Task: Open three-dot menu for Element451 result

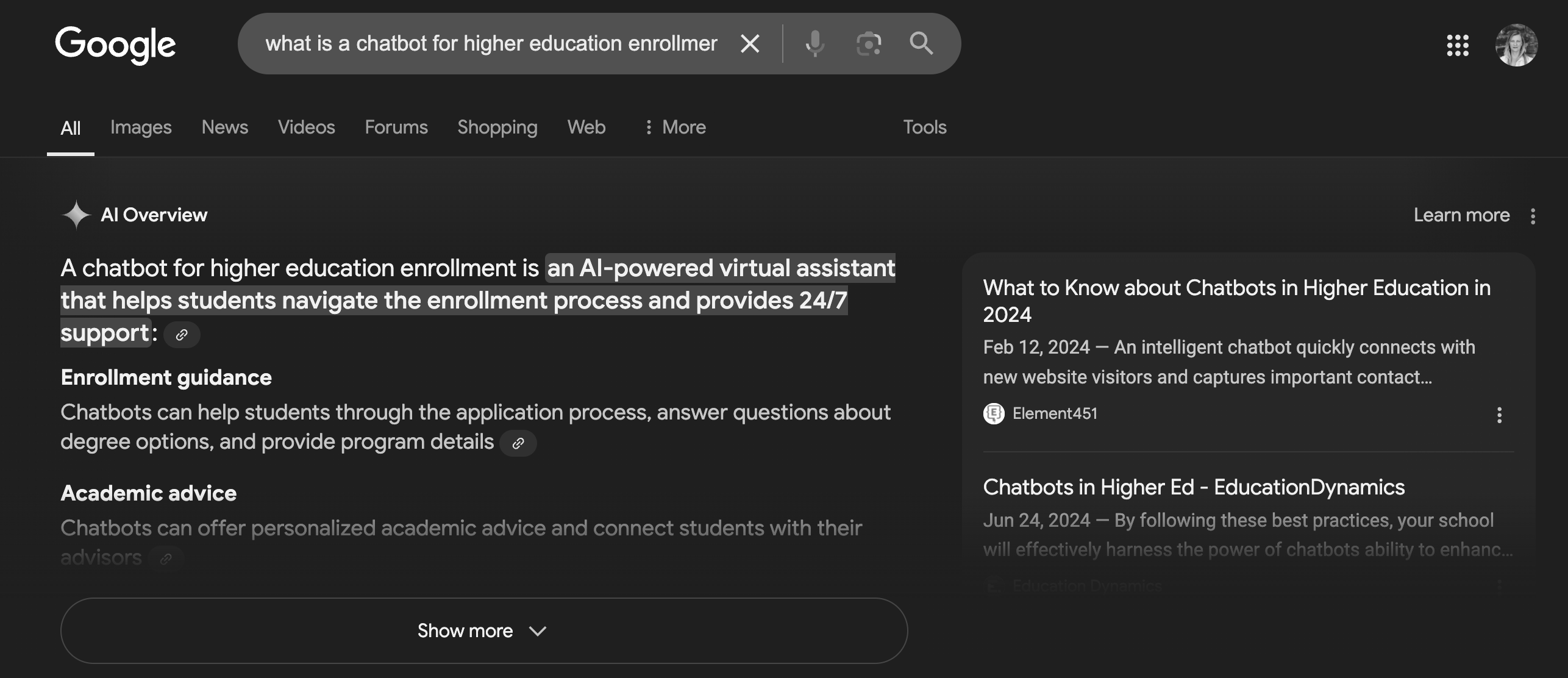Action: [x=1499, y=415]
